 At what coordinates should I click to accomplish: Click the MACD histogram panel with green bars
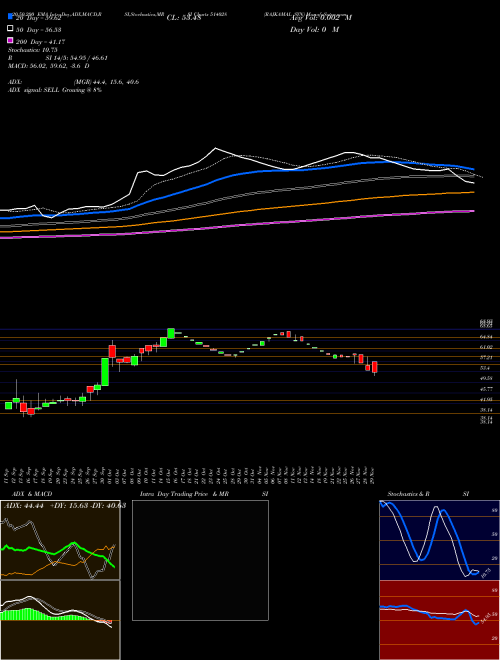tap(60, 620)
